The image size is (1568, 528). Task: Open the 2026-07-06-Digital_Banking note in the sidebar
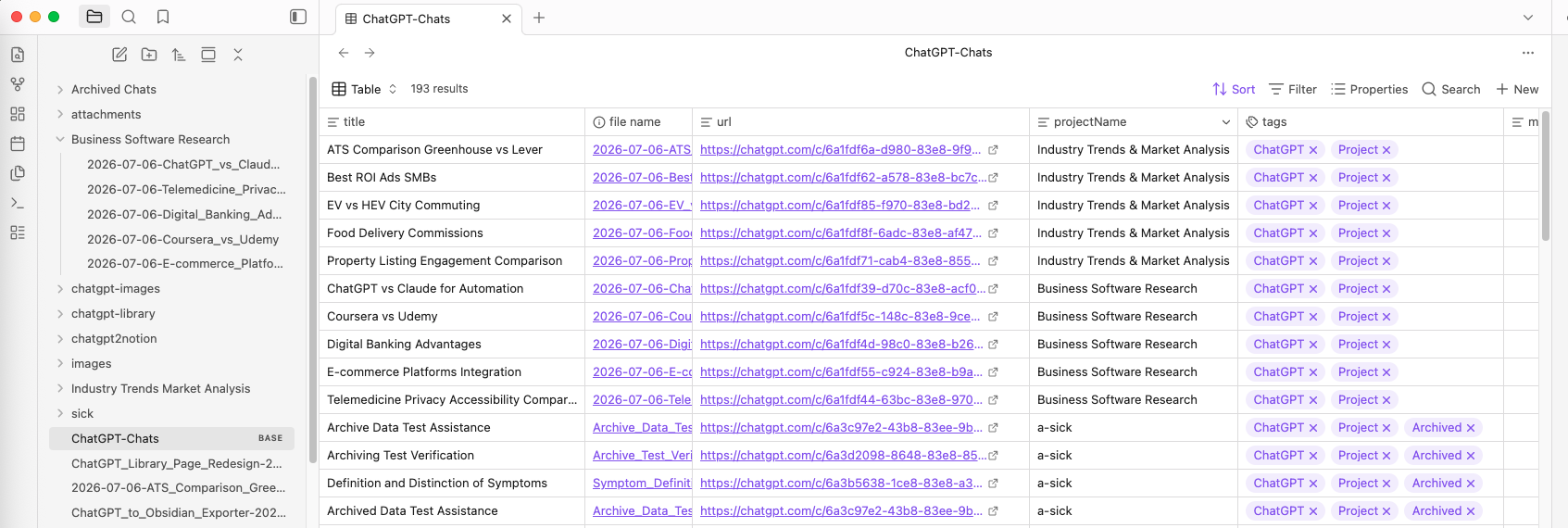click(182, 214)
